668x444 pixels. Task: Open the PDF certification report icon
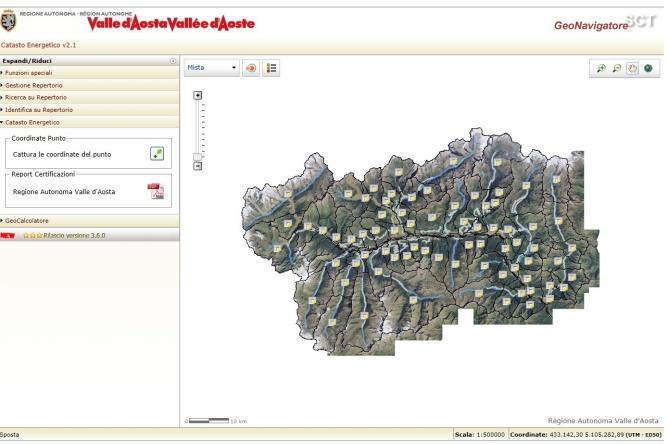[156, 191]
